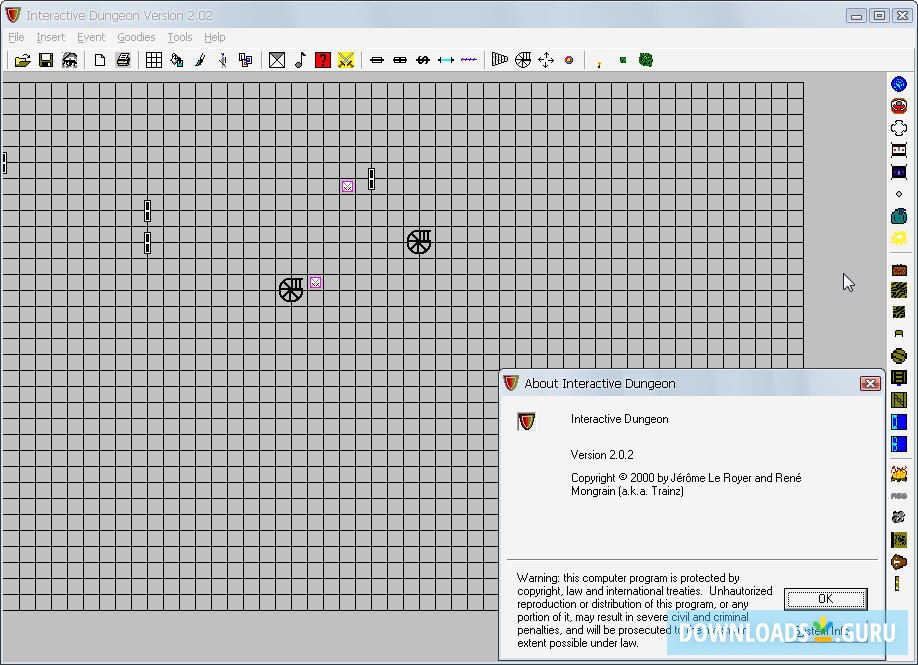Place a tree symbol from the toolbar
This screenshot has height=665, width=918.
click(646, 59)
